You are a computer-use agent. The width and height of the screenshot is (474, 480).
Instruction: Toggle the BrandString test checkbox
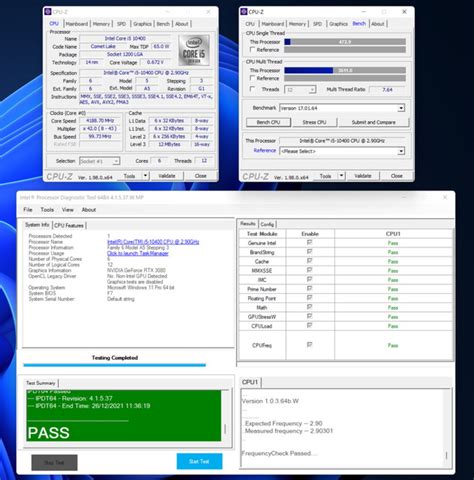(x=310, y=252)
